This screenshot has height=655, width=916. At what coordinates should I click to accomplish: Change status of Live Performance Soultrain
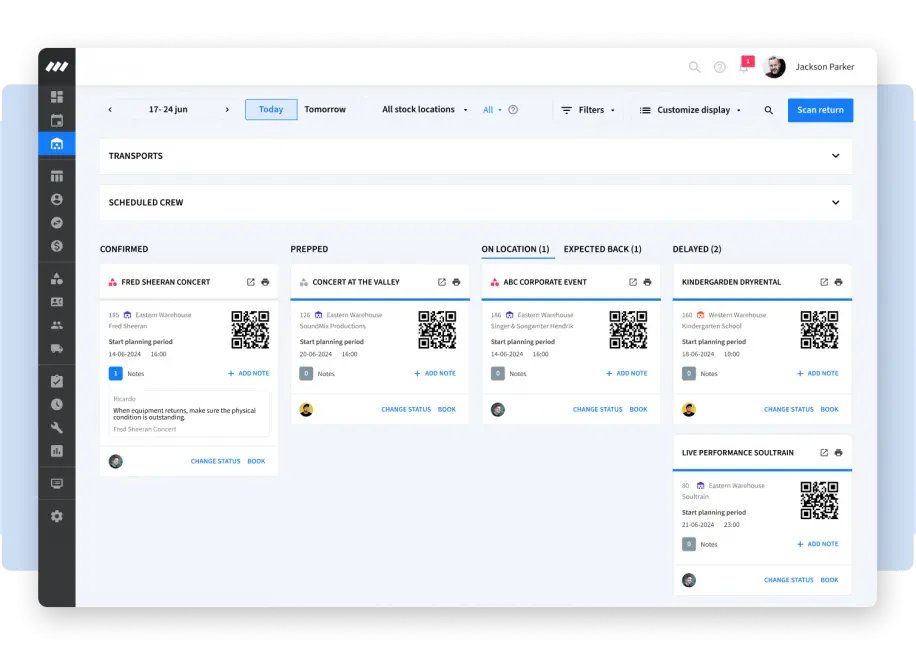[x=788, y=580]
